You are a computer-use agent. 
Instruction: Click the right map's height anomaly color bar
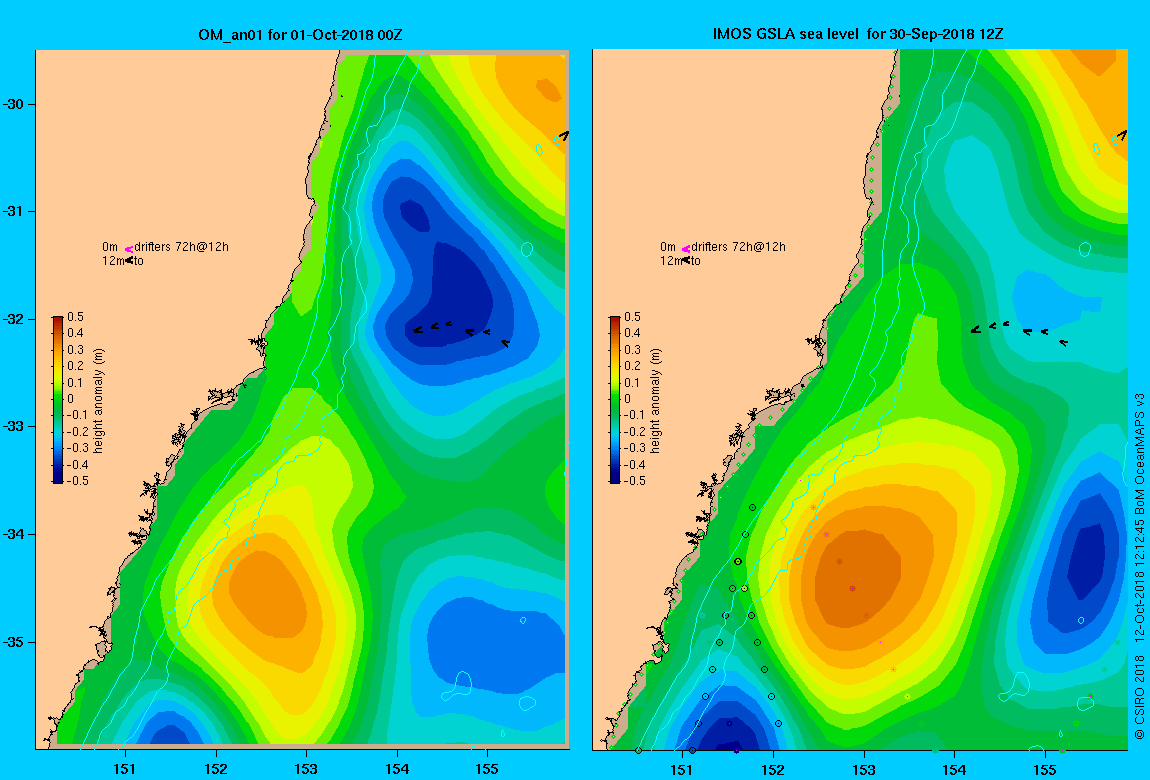tap(615, 400)
